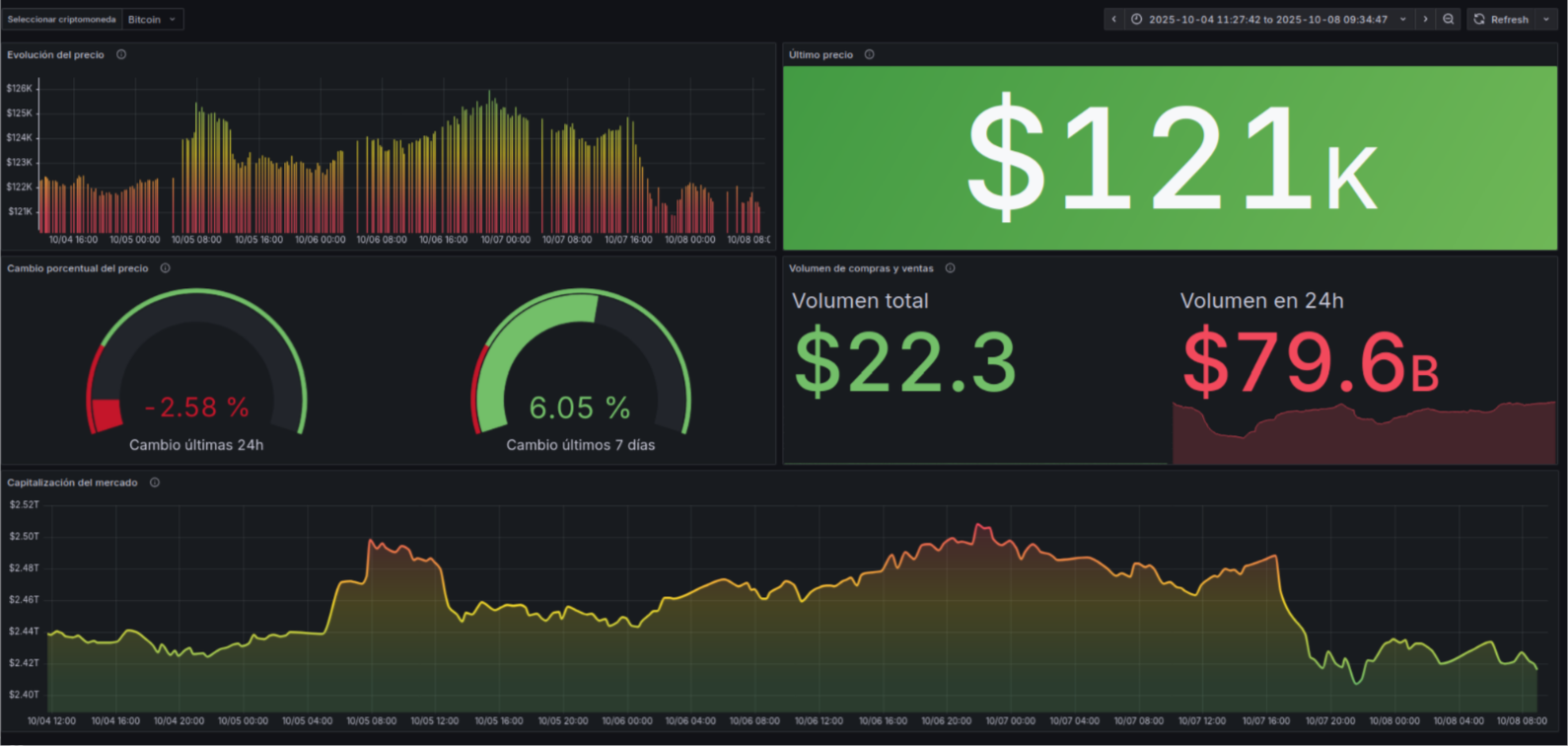The image size is (1568, 746).
Task: Click info icon beside Capitalización del mercado
Action: (155, 483)
